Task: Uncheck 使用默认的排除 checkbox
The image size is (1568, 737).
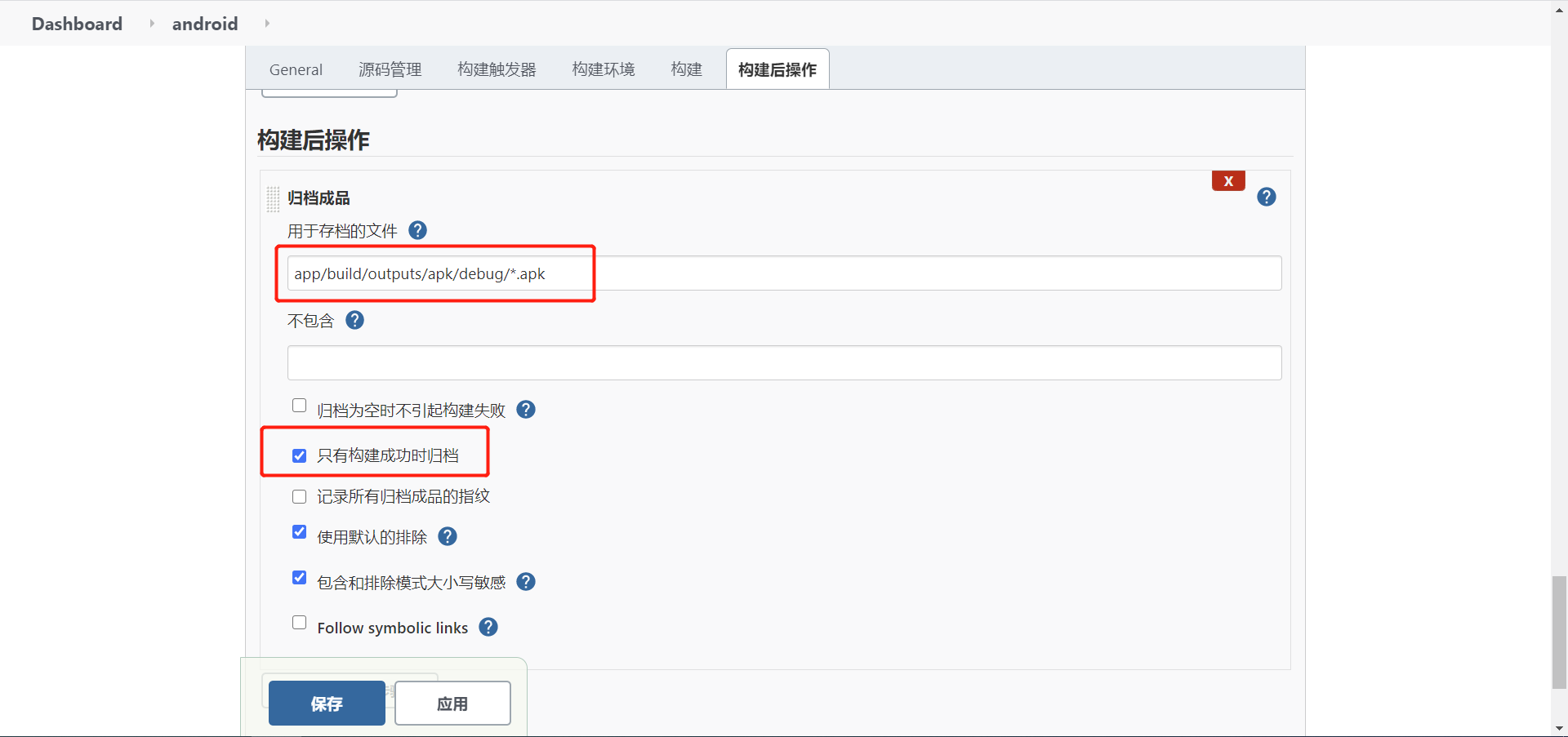Action: click(300, 532)
